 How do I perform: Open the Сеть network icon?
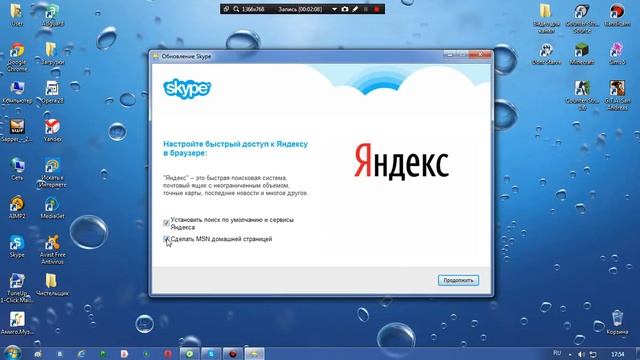click(x=17, y=169)
